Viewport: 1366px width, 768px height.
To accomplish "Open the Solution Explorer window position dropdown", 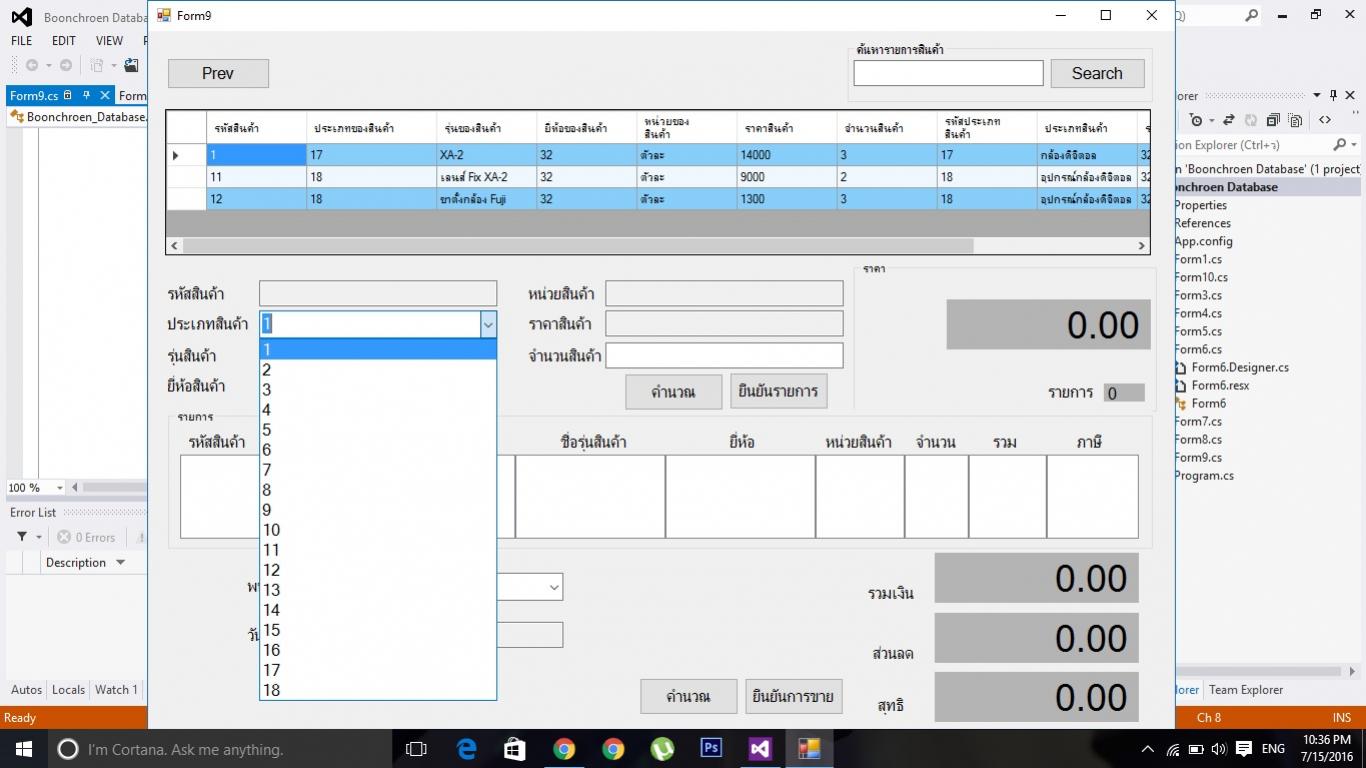I will pyautogui.click(x=1315, y=96).
